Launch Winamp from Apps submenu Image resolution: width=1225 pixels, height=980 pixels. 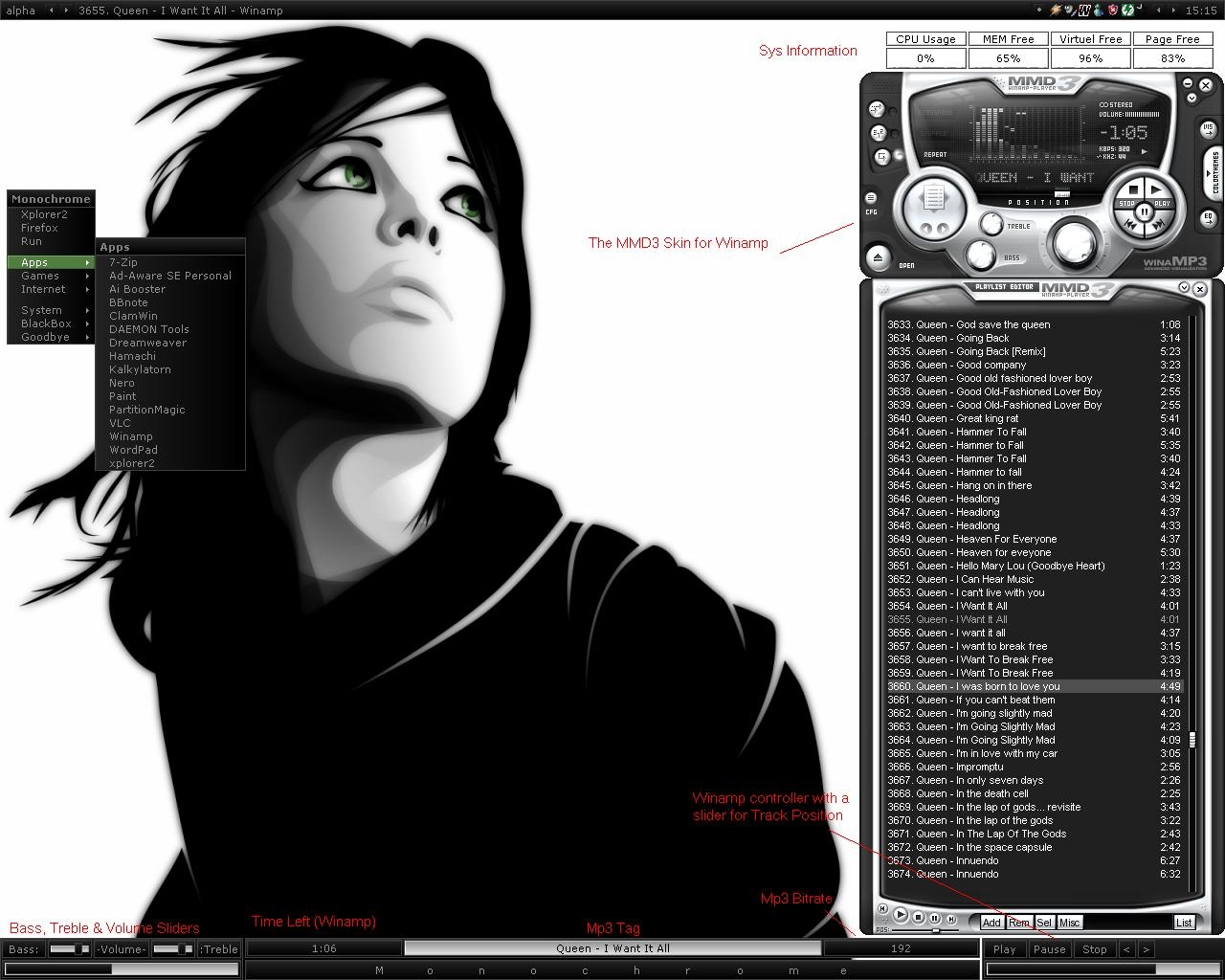[170, 436]
